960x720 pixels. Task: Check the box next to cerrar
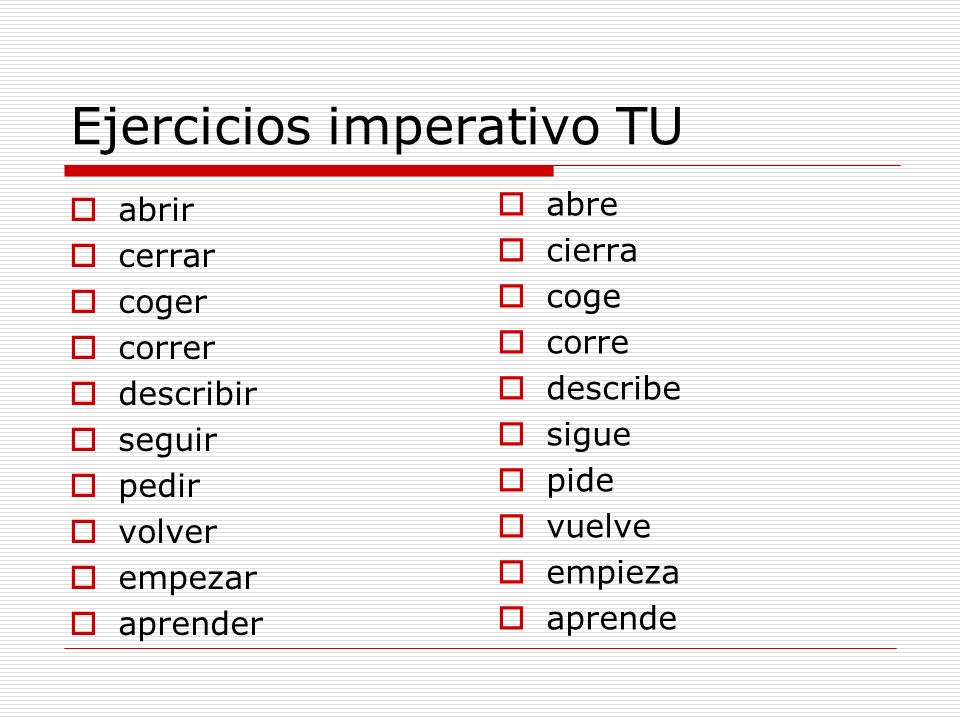pos(83,255)
